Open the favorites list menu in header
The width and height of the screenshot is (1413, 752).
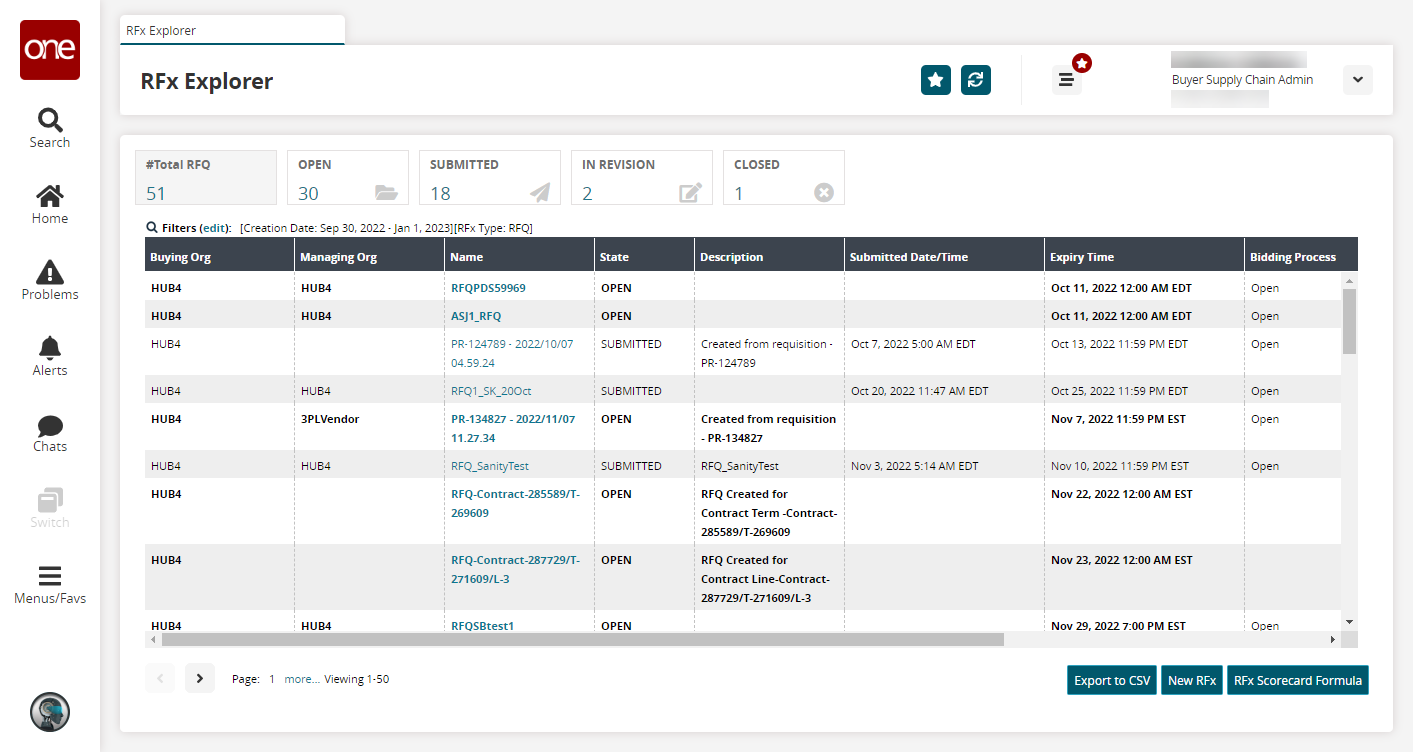tap(1067, 80)
